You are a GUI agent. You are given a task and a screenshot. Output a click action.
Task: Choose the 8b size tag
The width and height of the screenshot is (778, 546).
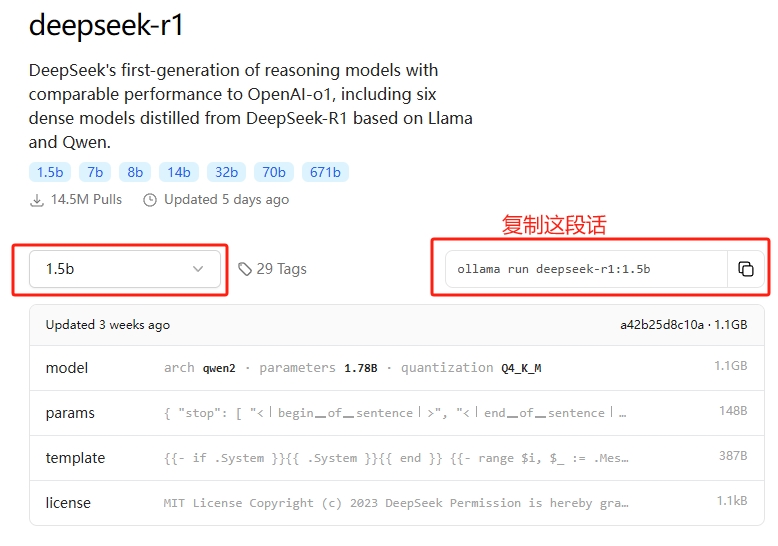[135, 172]
